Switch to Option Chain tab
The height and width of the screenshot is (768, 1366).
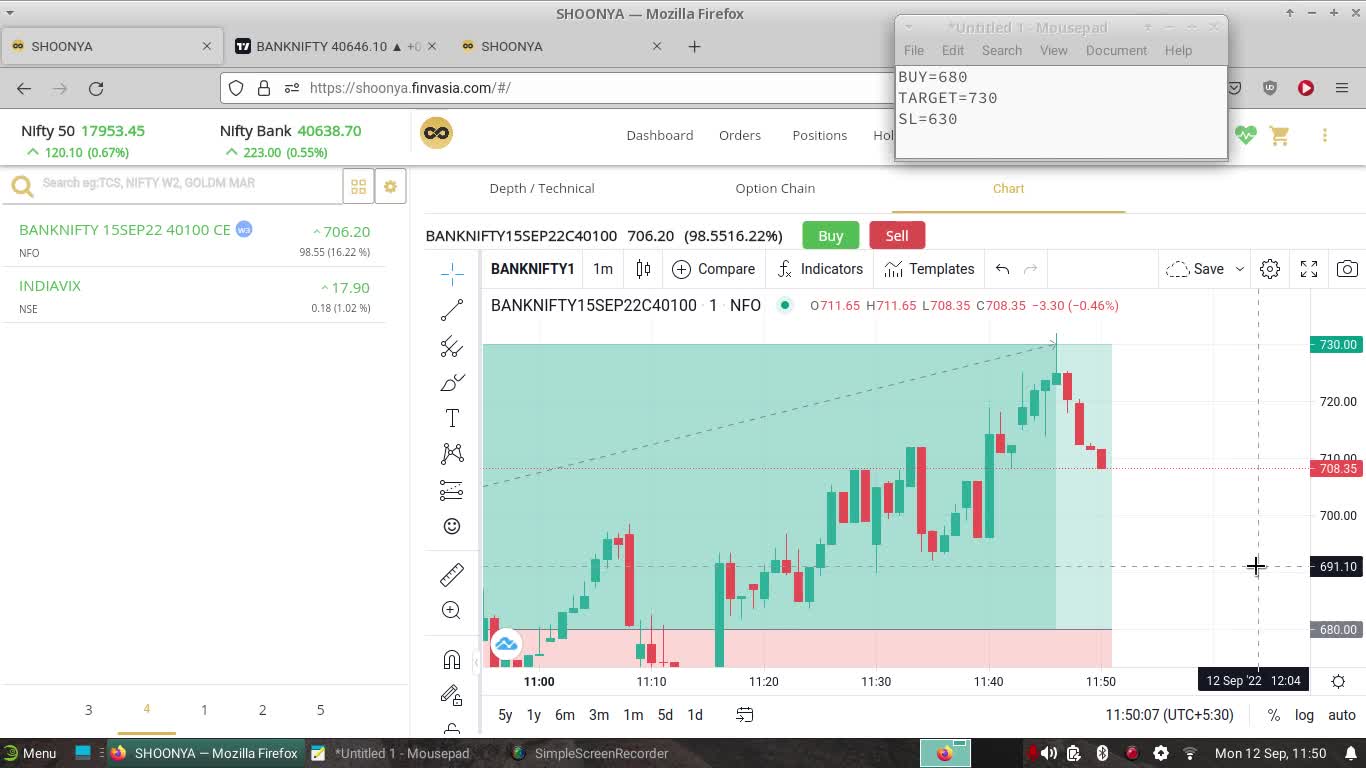coord(775,188)
